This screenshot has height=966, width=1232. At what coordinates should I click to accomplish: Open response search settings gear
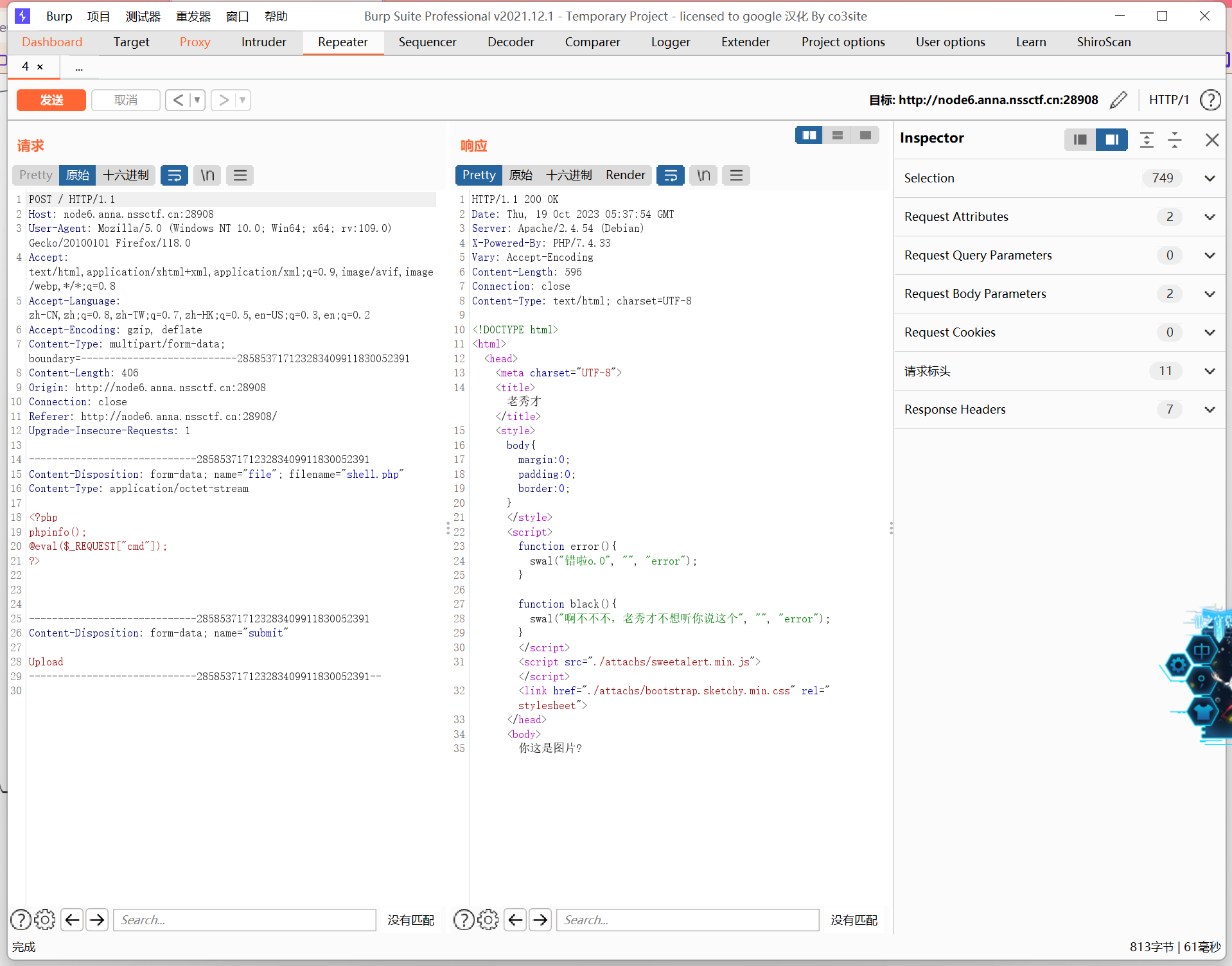pyautogui.click(x=488, y=920)
